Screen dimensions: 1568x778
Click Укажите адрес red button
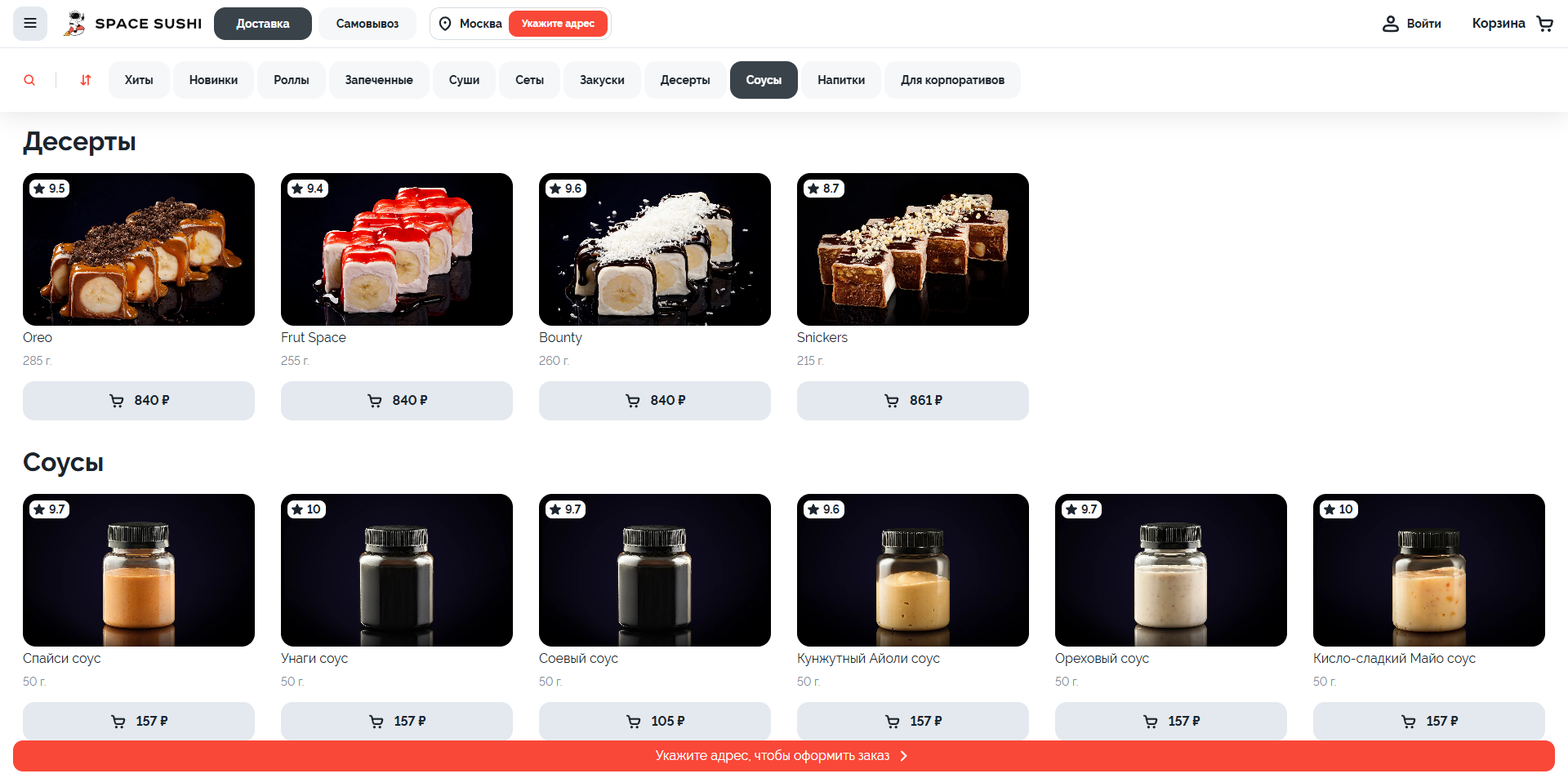coord(558,24)
